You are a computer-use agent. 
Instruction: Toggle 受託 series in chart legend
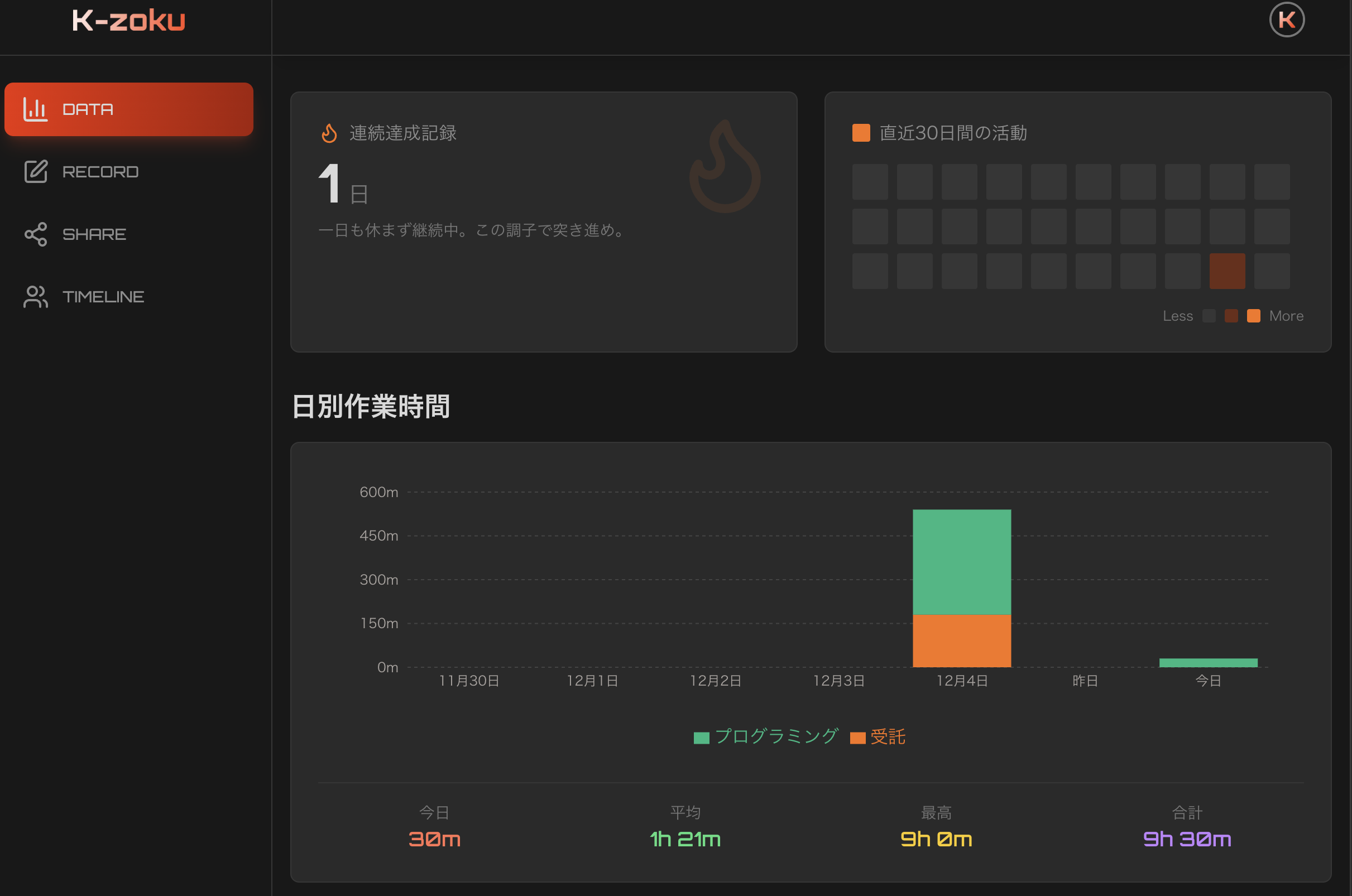tap(878, 736)
